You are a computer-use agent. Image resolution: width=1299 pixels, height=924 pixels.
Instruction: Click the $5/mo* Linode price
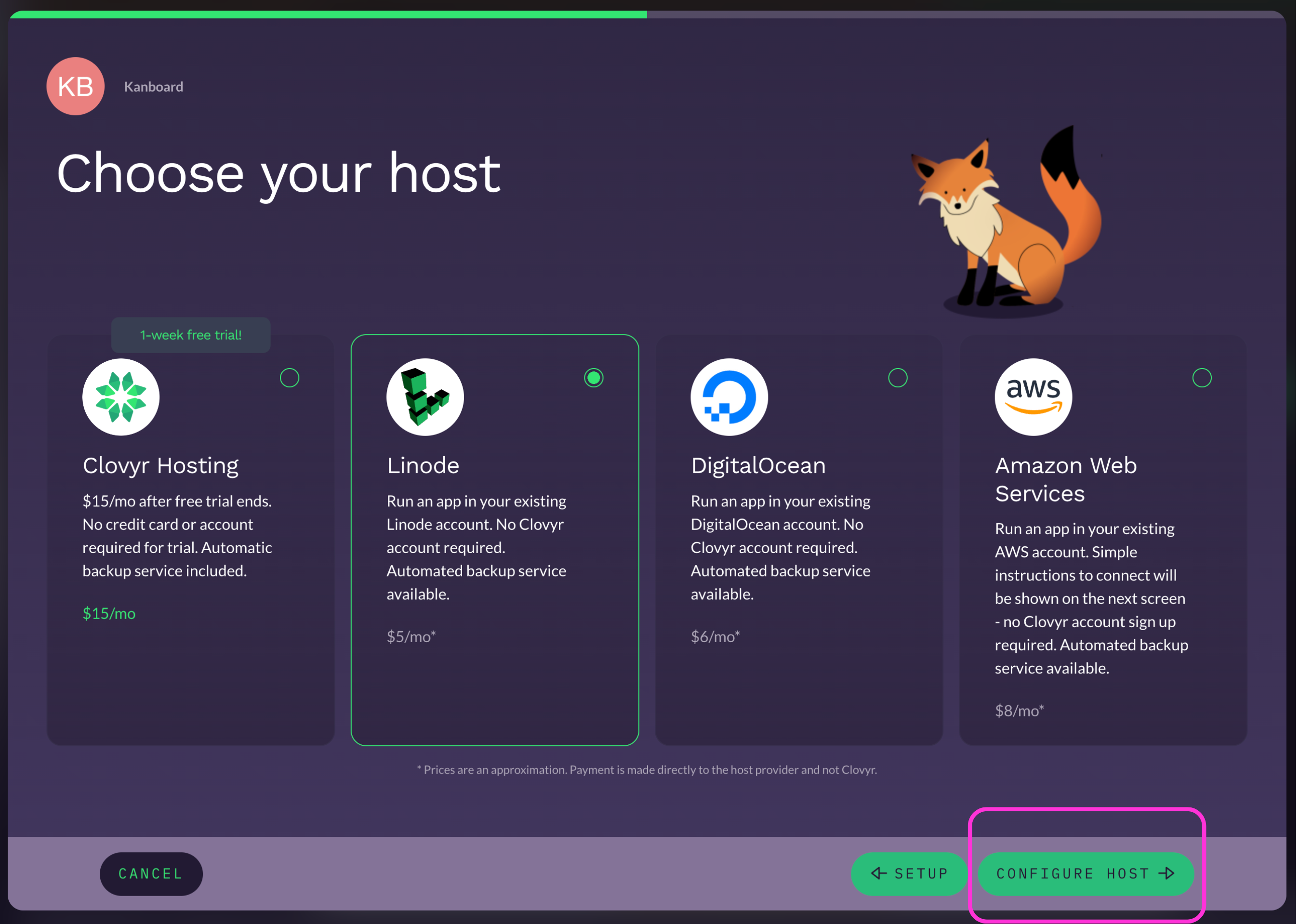click(411, 637)
